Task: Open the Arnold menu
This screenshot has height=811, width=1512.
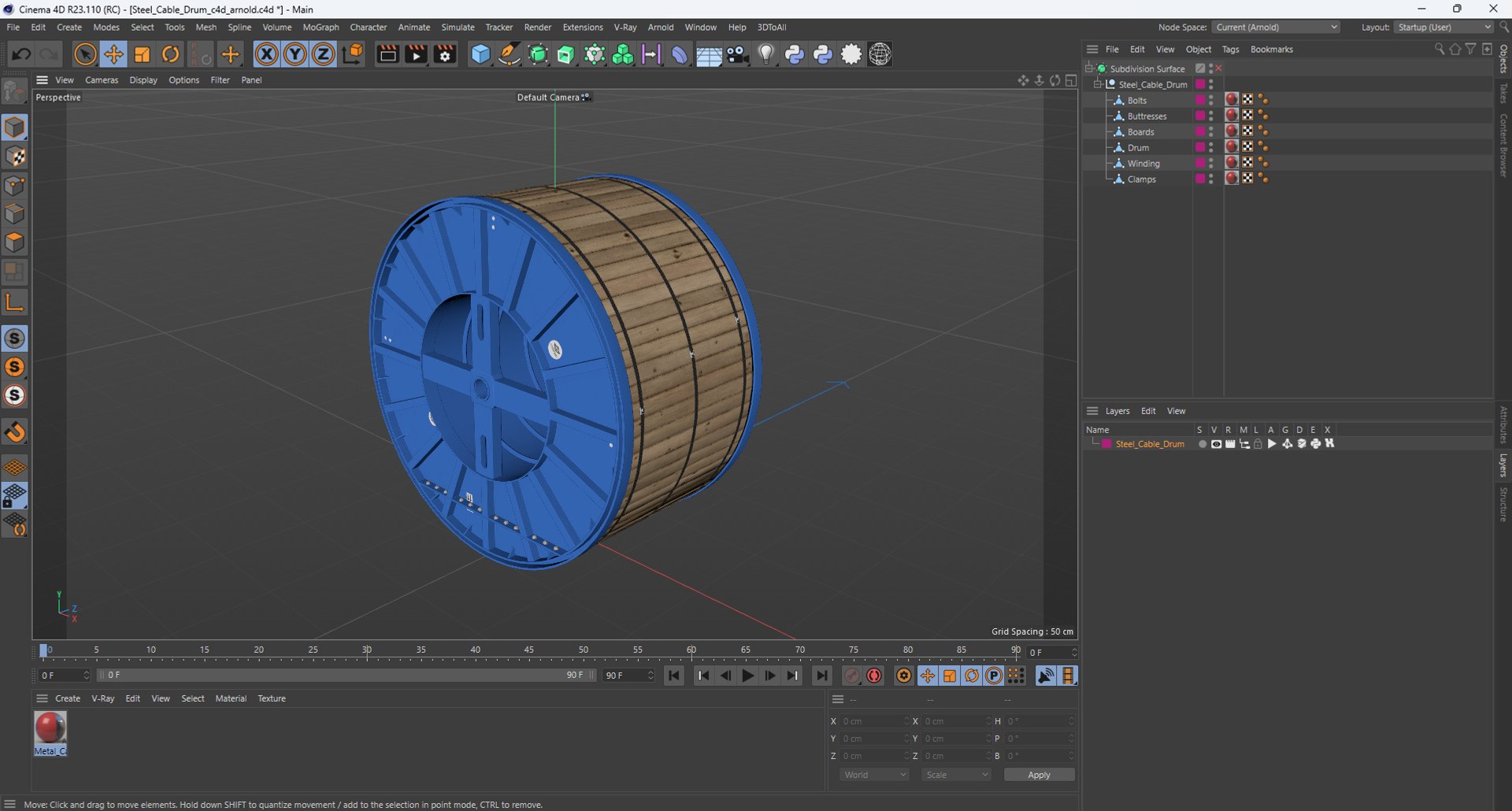Action: pos(661,27)
